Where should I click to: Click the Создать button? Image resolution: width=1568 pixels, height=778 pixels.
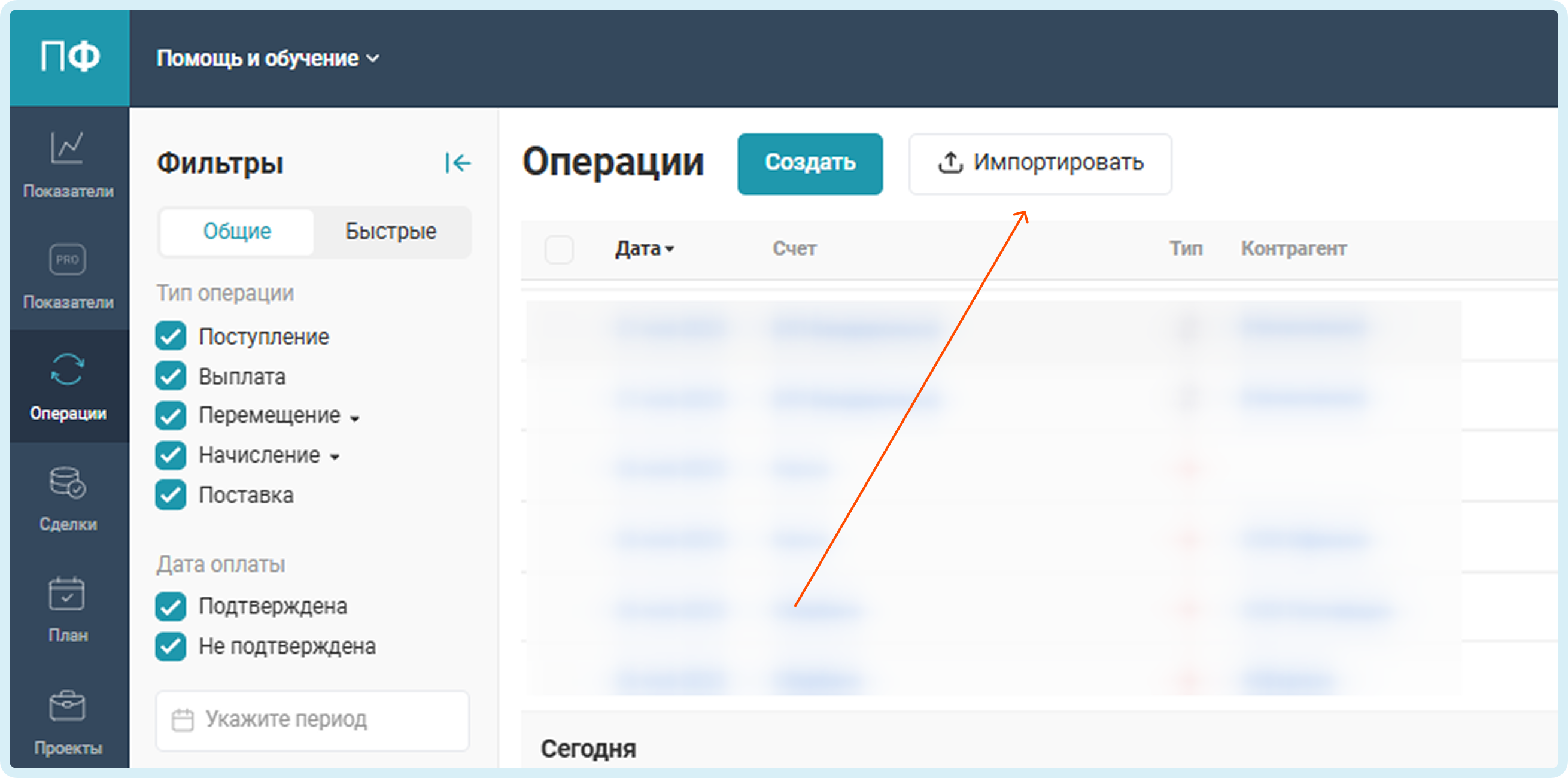pos(810,163)
